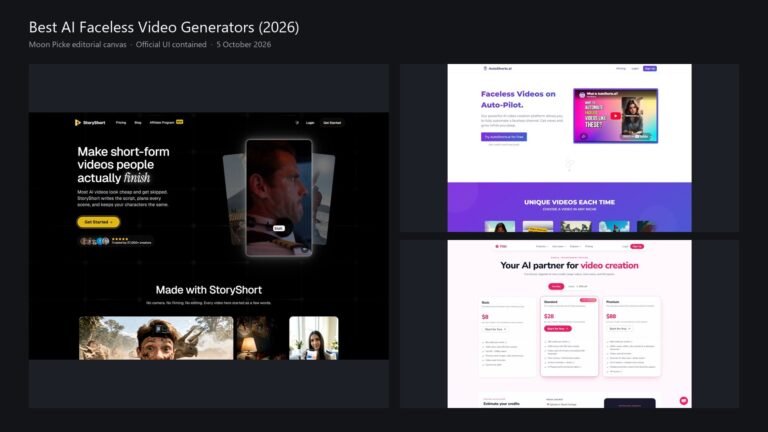Image resolution: width=768 pixels, height=432 pixels.
Task: Click 'Your AI partner for video creation' headline
Action: click(569, 265)
